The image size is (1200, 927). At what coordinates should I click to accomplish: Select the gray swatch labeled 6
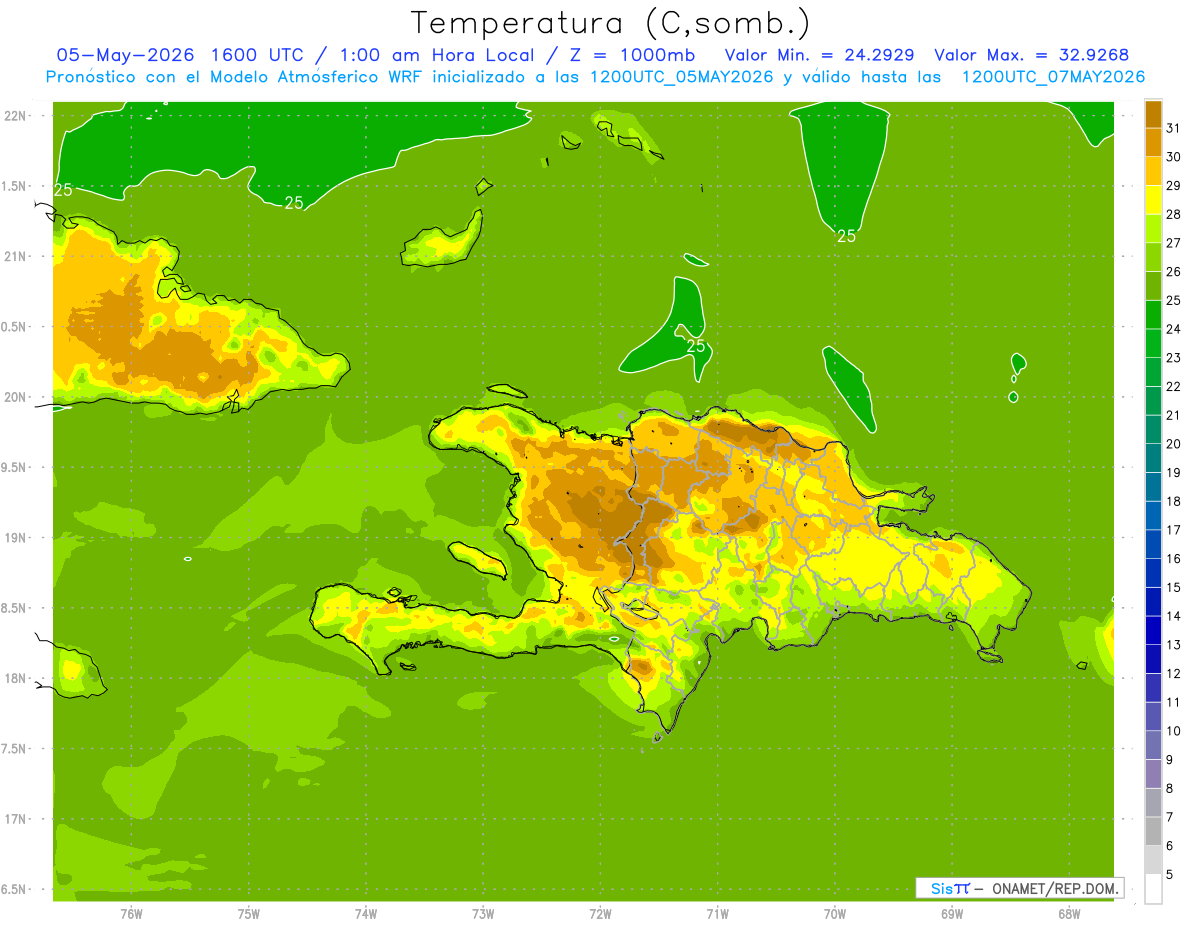point(1153,831)
